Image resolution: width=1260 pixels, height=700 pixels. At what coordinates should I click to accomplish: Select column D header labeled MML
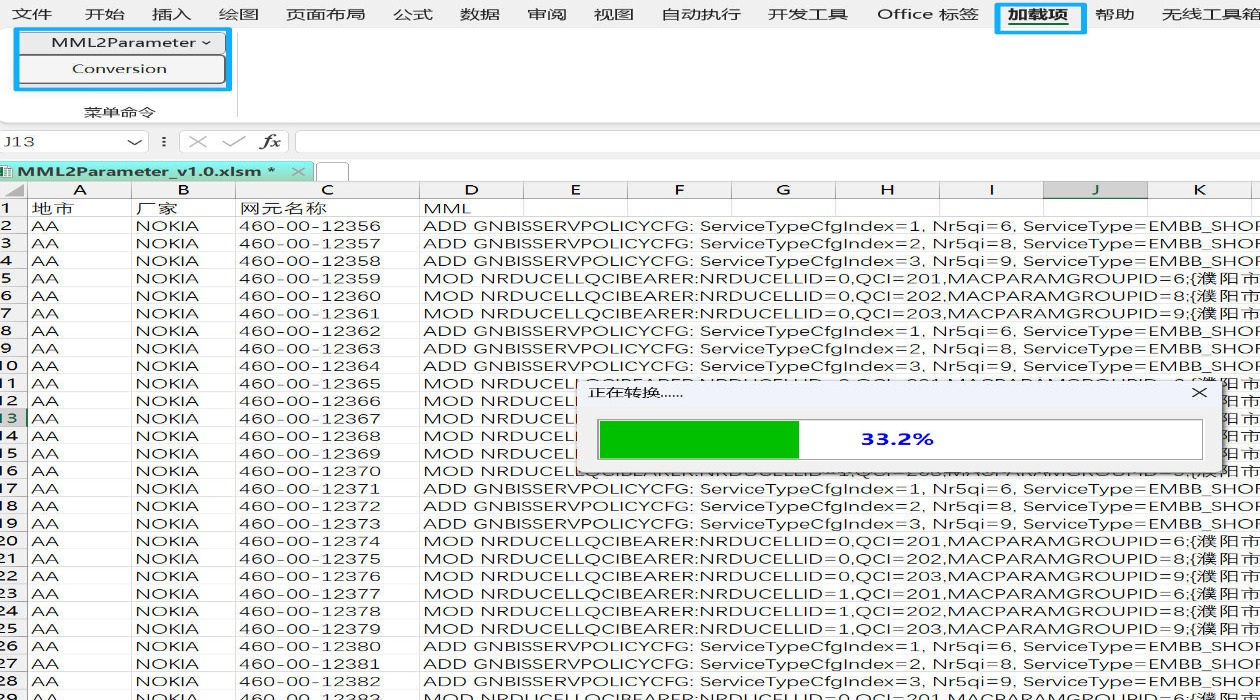(x=471, y=189)
